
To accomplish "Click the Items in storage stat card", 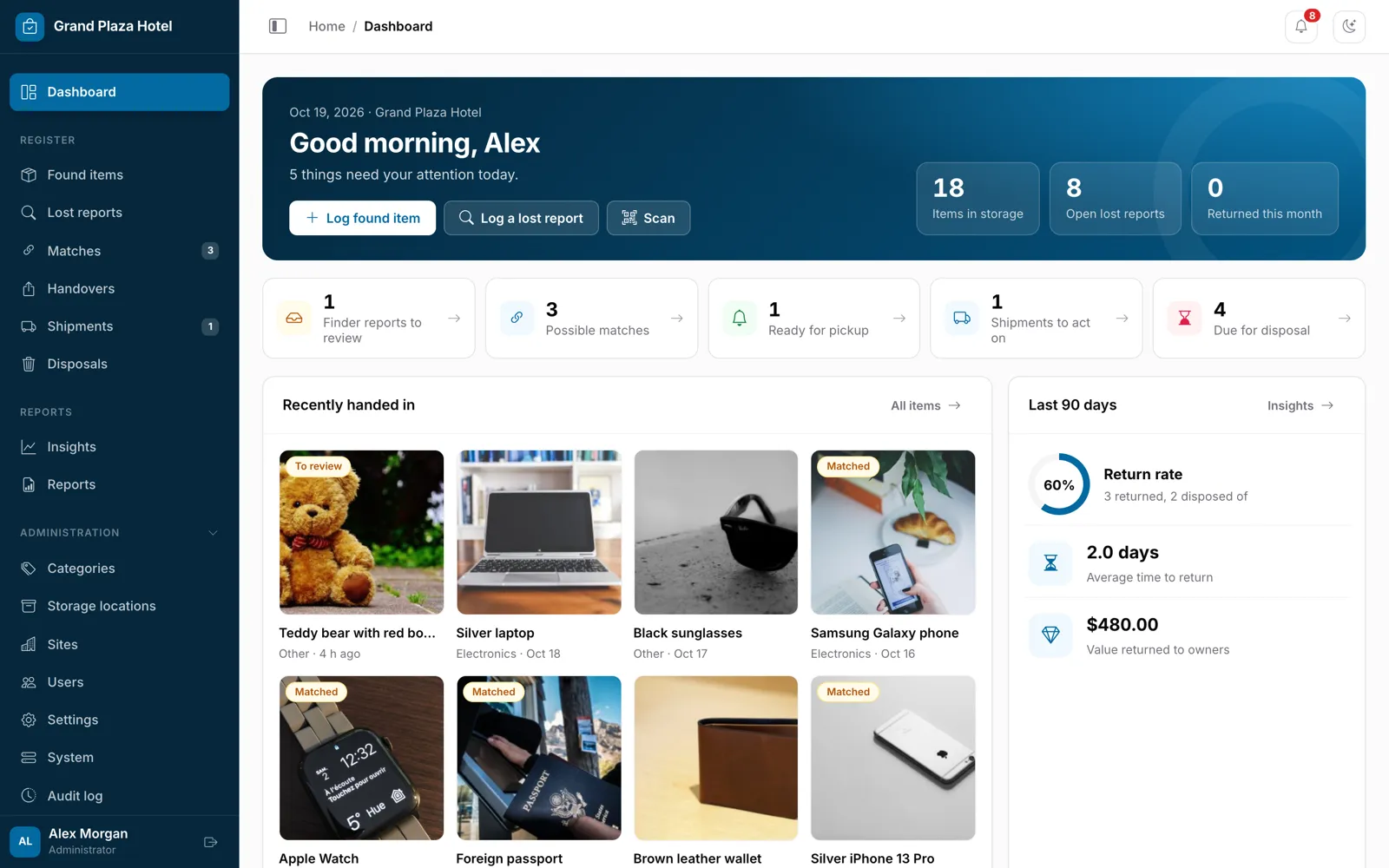I will click(x=978, y=199).
